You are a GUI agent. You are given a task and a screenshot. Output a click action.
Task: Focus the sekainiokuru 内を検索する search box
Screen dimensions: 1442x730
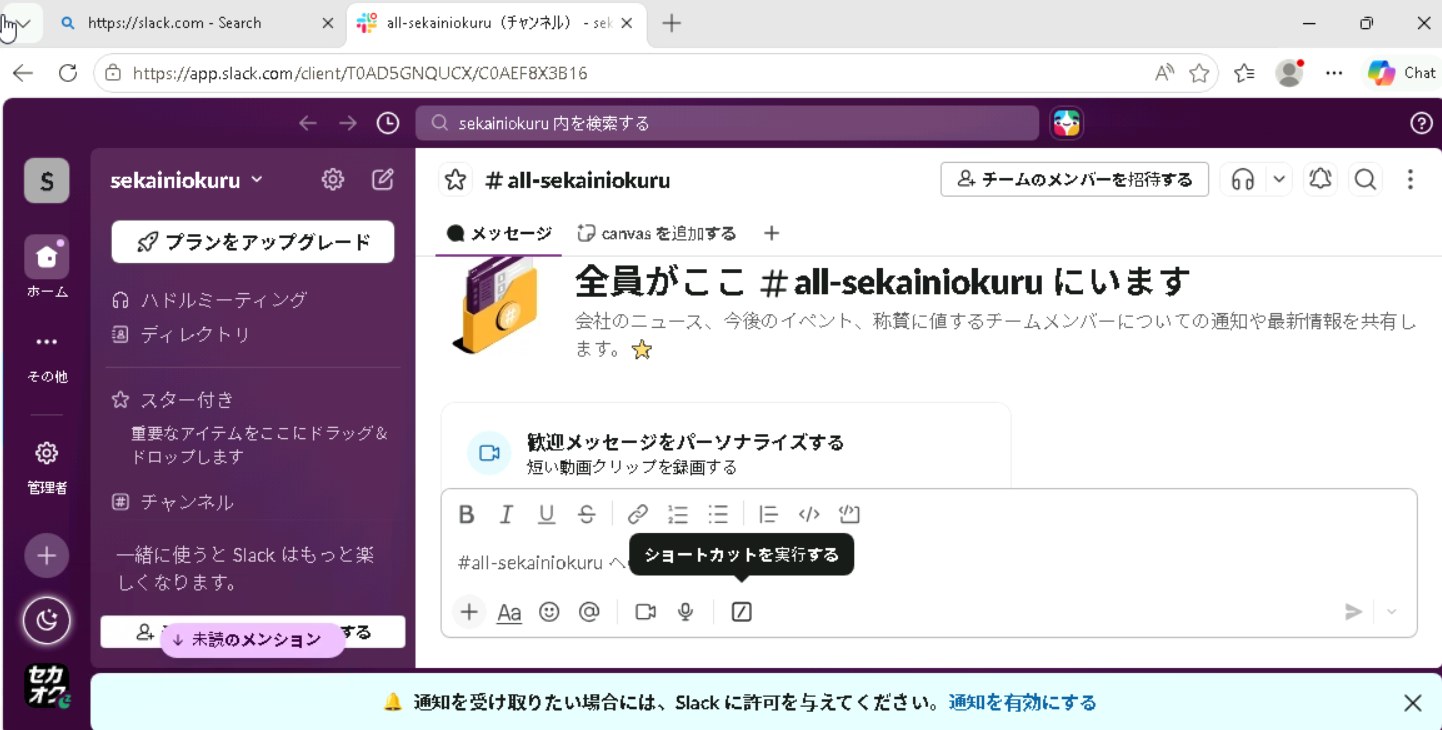coord(727,123)
